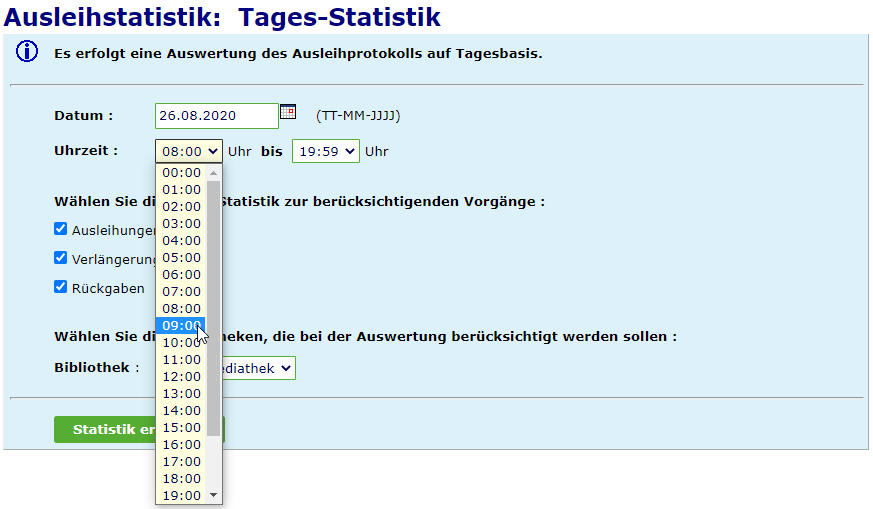Image resolution: width=873 pixels, height=509 pixels.
Task: Click the bold word bis
Action: tap(272, 151)
